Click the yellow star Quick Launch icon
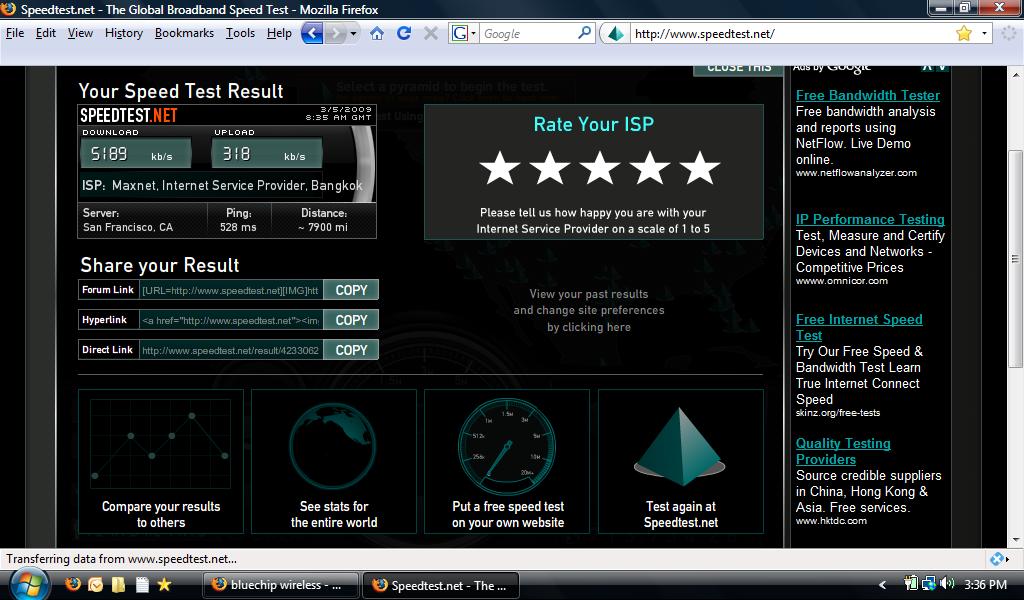The width and height of the screenshot is (1024, 600). click(x=164, y=584)
